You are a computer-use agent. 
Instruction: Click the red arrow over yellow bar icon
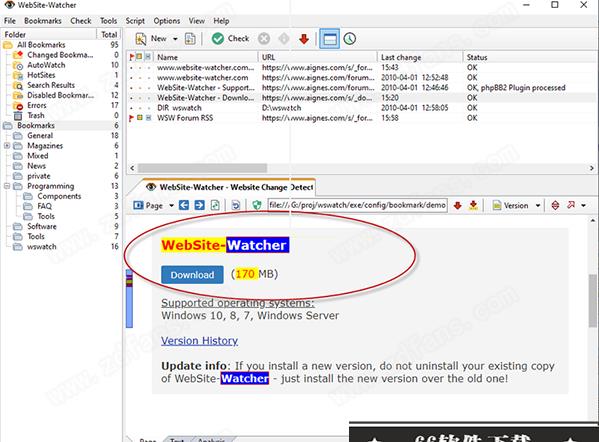[473, 206]
